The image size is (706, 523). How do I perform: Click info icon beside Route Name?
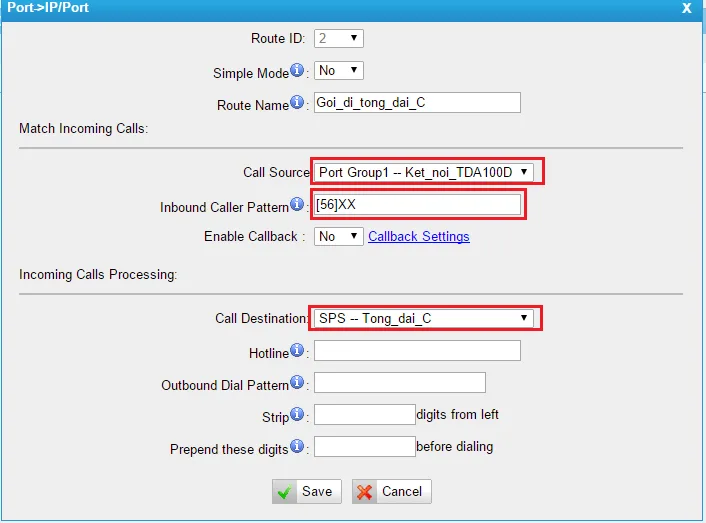tap(297, 104)
